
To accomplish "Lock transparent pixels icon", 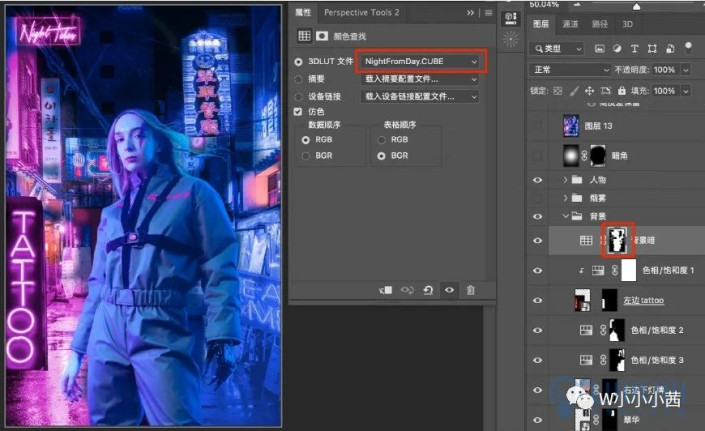I will 558,91.
